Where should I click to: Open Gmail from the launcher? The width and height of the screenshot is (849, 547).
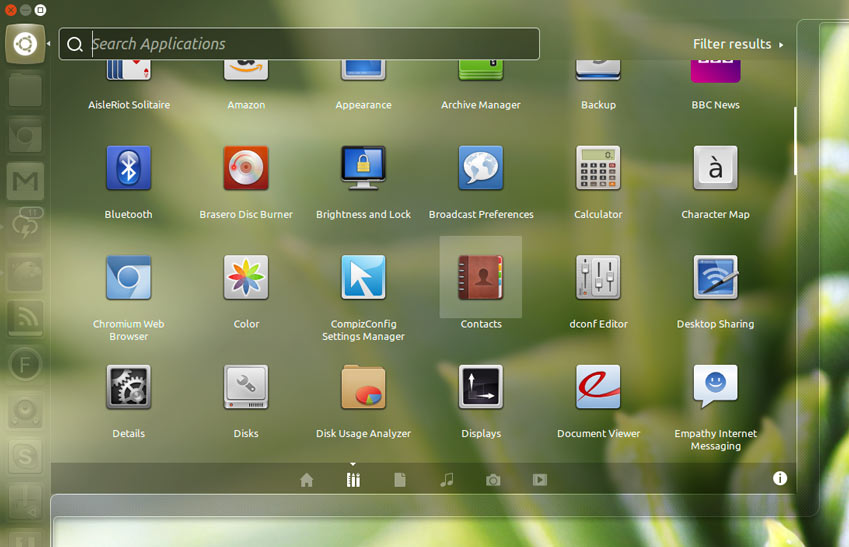pos(25,181)
